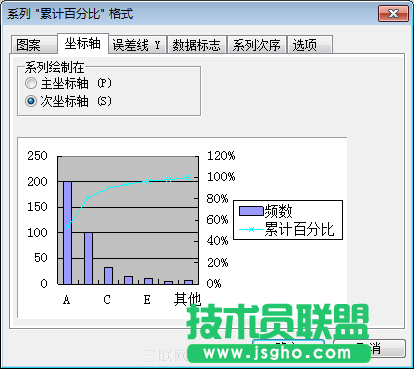Click the 250 primary axis label
Screen dimensions: 414x369
(37, 156)
